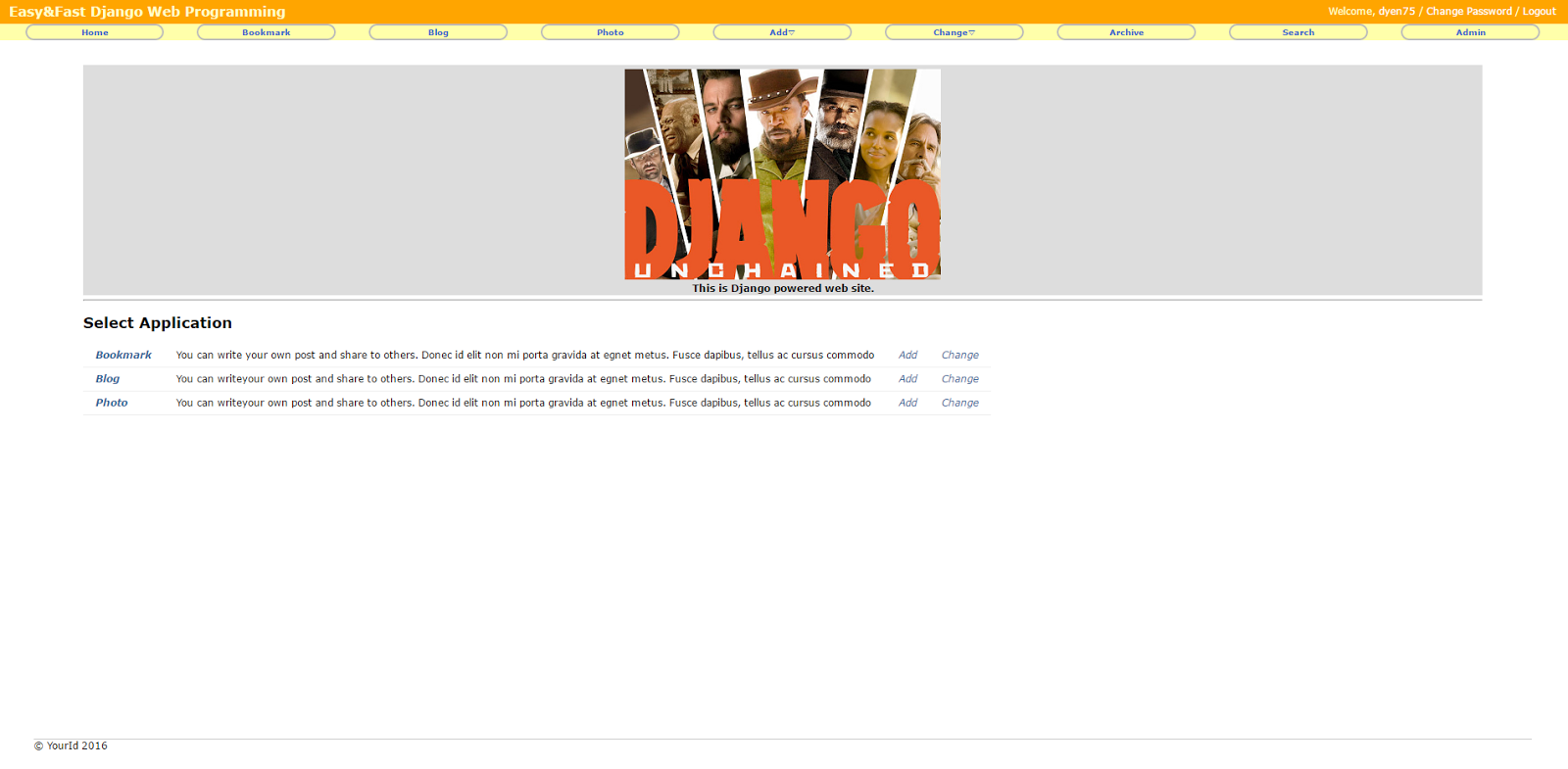
Task: Click Change in the Bookmark row
Action: coord(960,355)
